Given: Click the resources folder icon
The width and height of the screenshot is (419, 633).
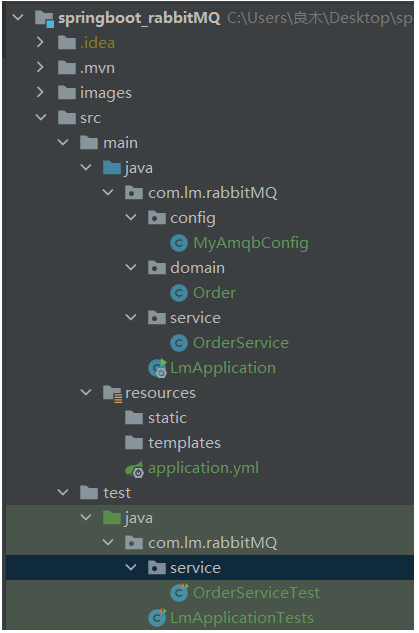Looking at the screenshot, I should (112, 394).
